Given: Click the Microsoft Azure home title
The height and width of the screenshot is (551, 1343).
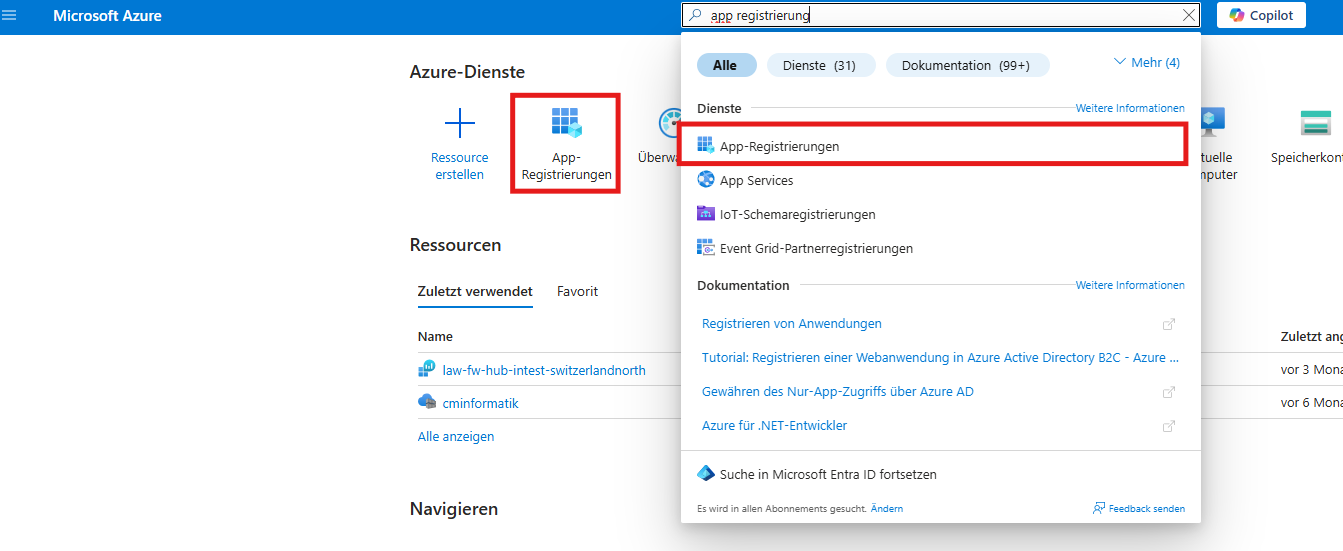Looking at the screenshot, I should click(x=107, y=16).
